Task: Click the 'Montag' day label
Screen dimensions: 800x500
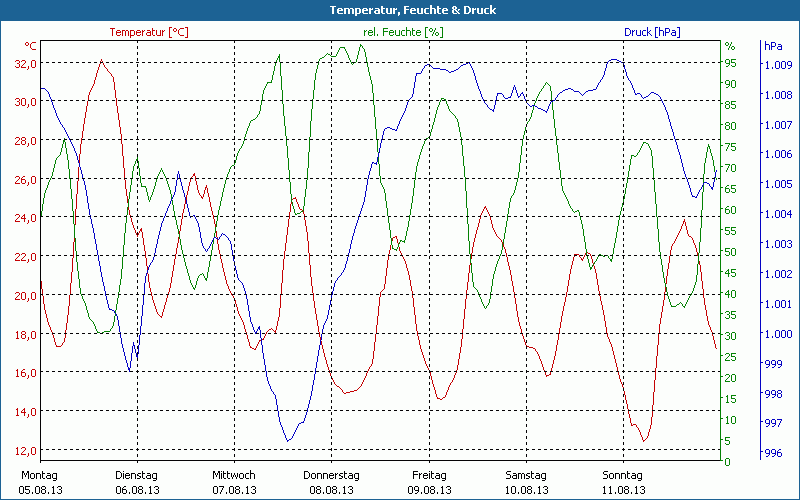Action: coord(39,475)
